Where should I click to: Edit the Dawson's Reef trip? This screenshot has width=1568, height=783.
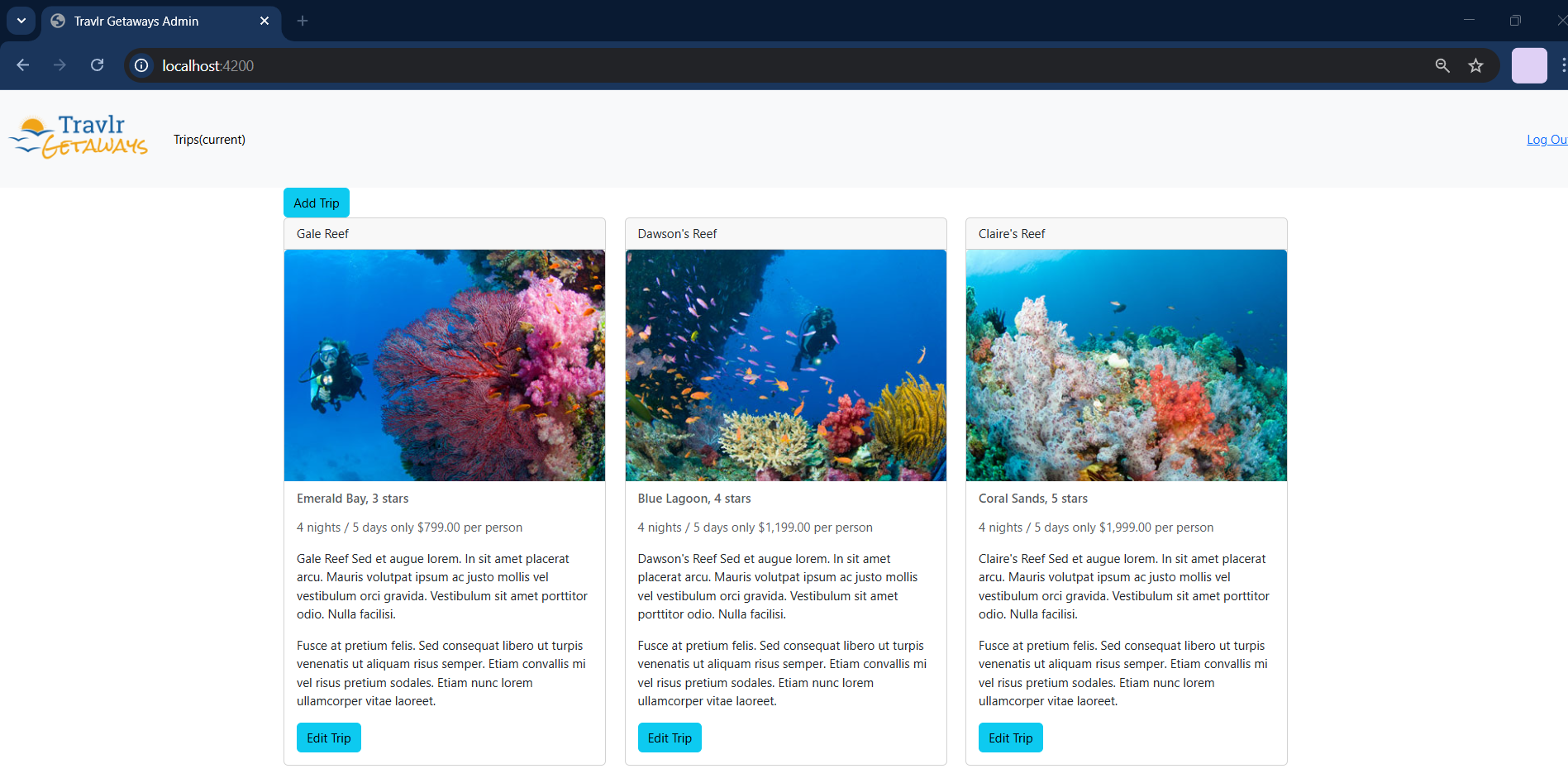pyautogui.click(x=670, y=738)
